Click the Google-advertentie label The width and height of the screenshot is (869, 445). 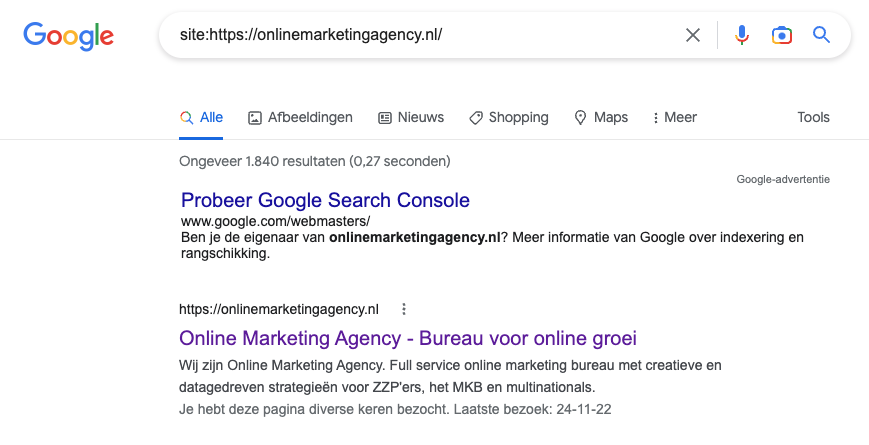(x=783, y=180)
